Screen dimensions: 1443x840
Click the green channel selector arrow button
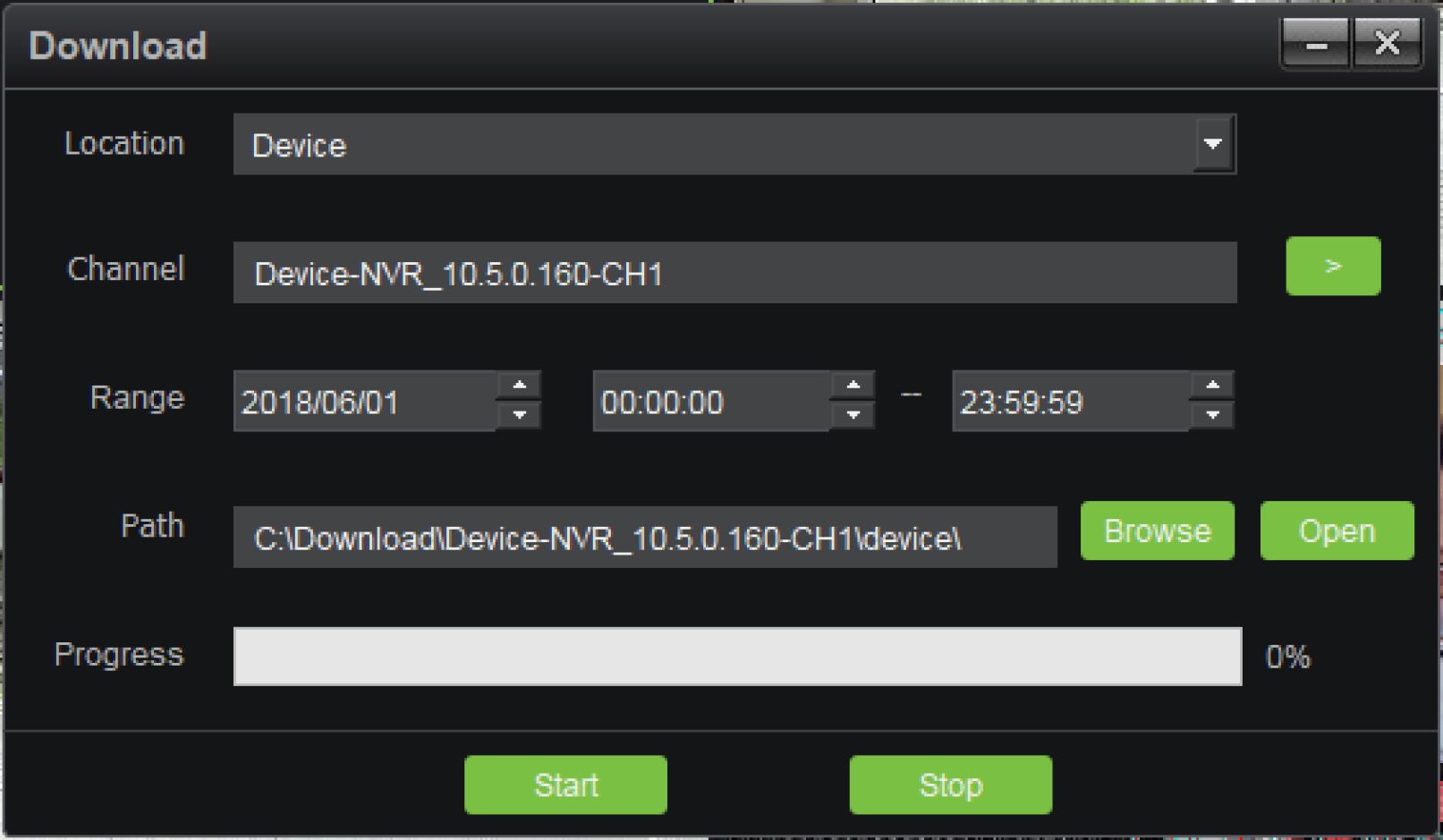(1332, 267)
